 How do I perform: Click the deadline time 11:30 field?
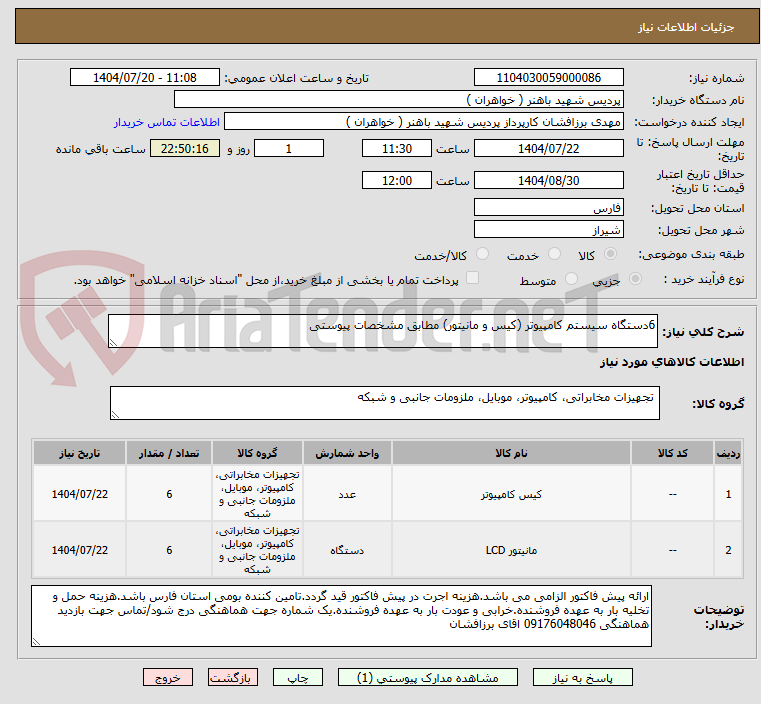(397, 148)
